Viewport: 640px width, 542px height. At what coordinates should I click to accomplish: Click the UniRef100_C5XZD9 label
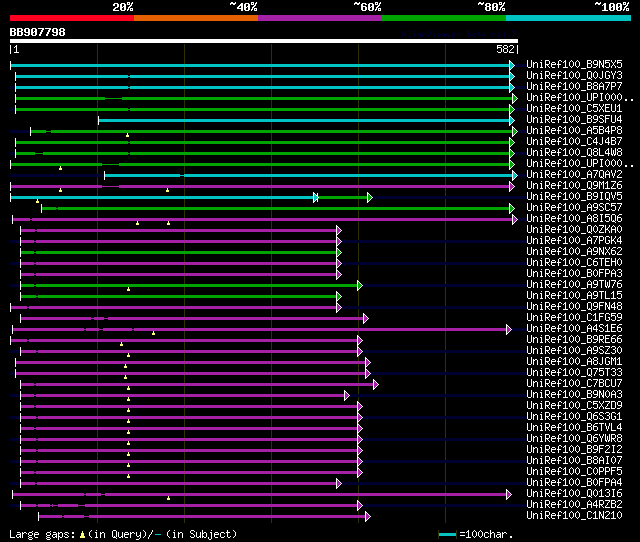[574, 406]
